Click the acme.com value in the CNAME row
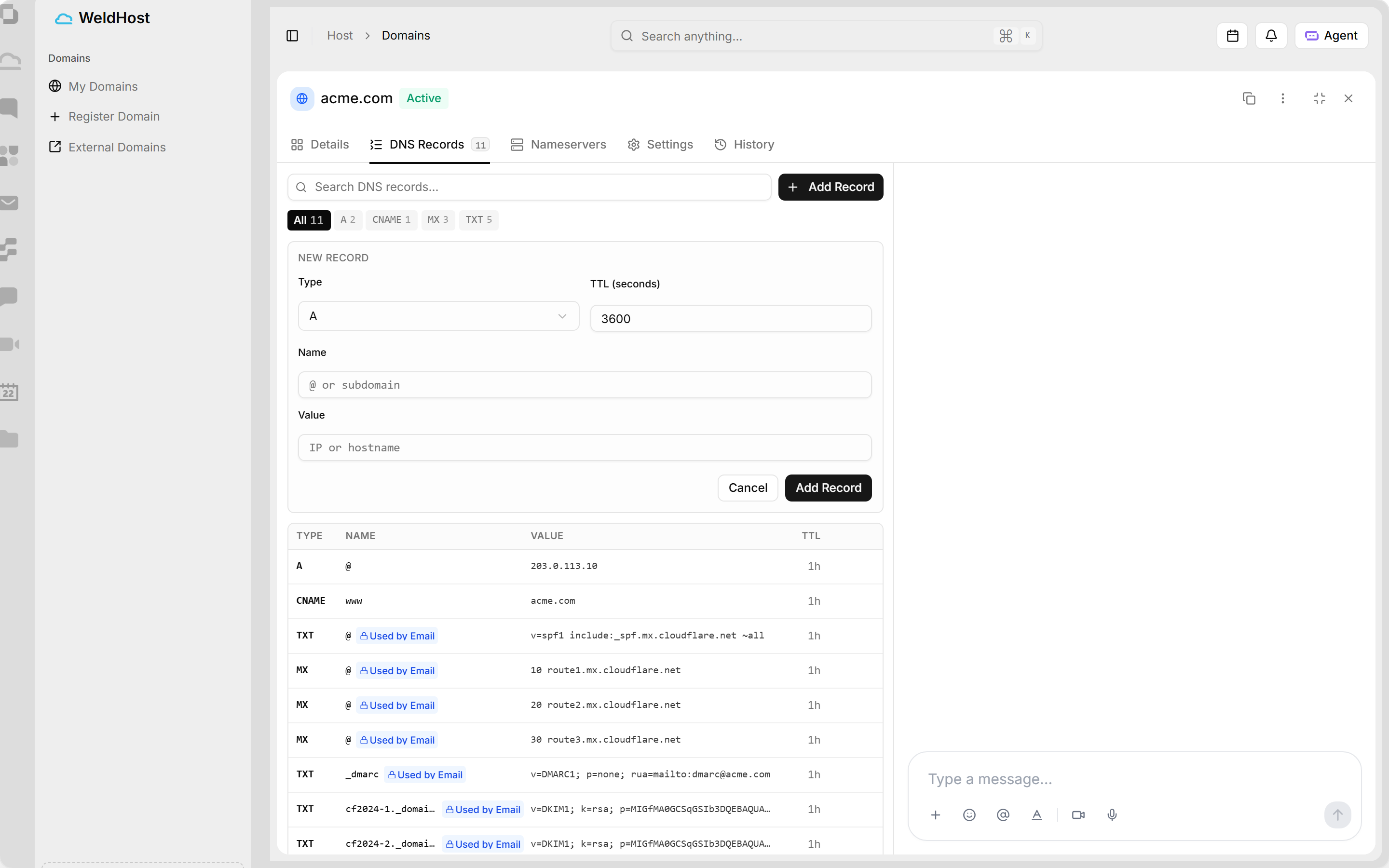Screen dimensions: 1389x868 (x=552, y=601)
